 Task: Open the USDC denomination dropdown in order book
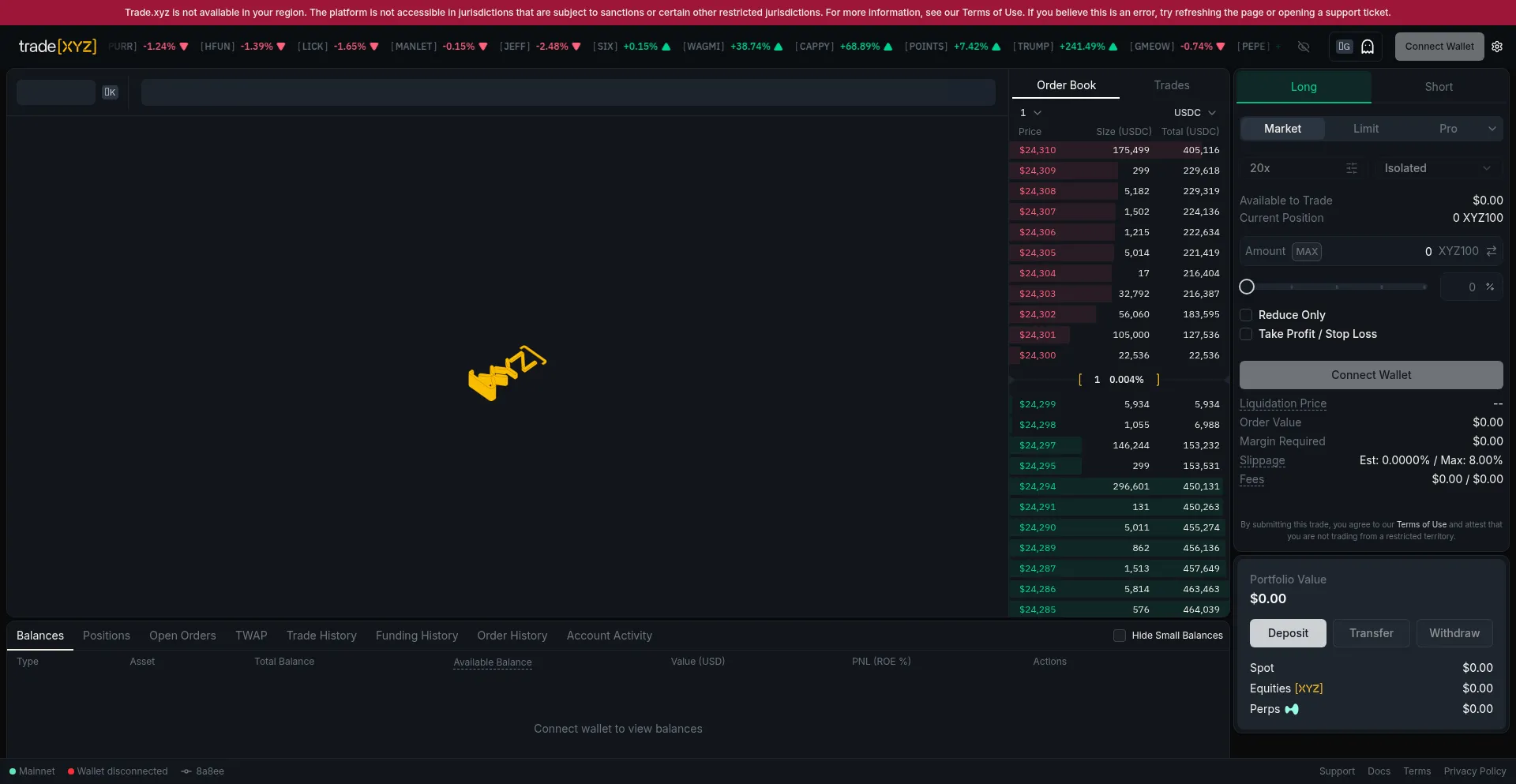click(x=1194, y=113)
